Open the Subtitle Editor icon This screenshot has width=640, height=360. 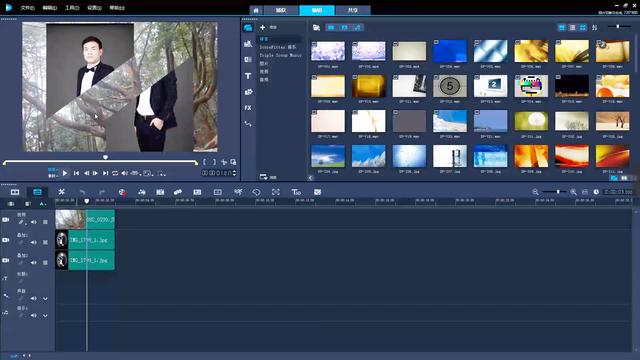click(x=197, y=192)
